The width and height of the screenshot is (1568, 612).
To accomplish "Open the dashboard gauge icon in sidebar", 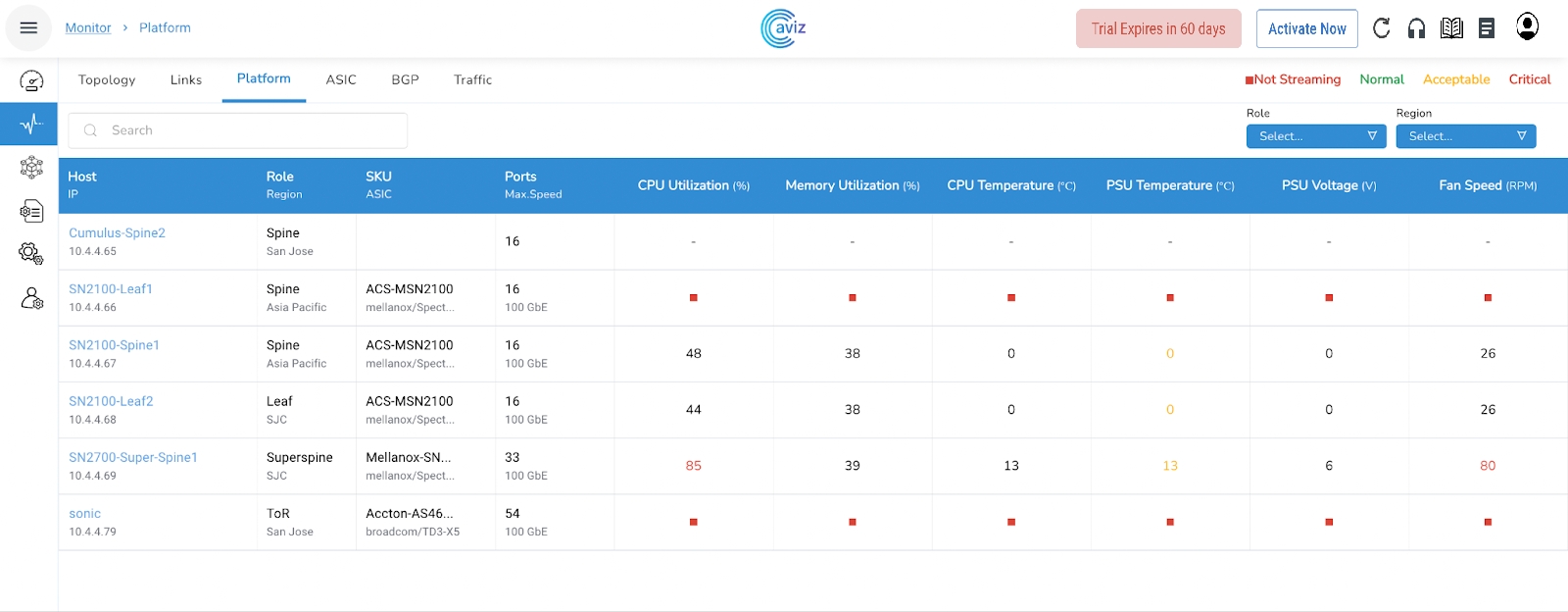I will [31, 80].
